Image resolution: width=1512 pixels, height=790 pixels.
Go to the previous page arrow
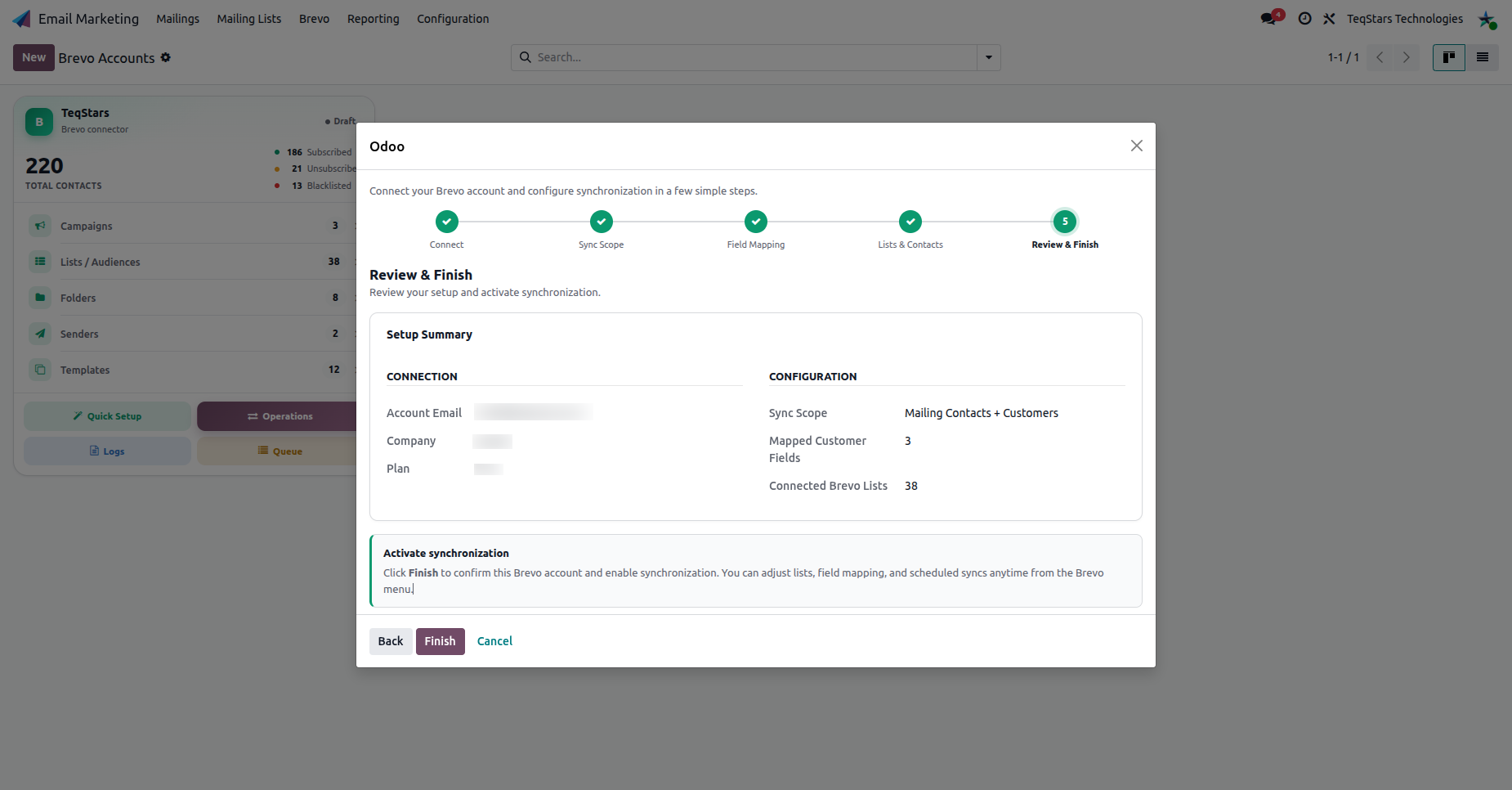pos(1380,57)
